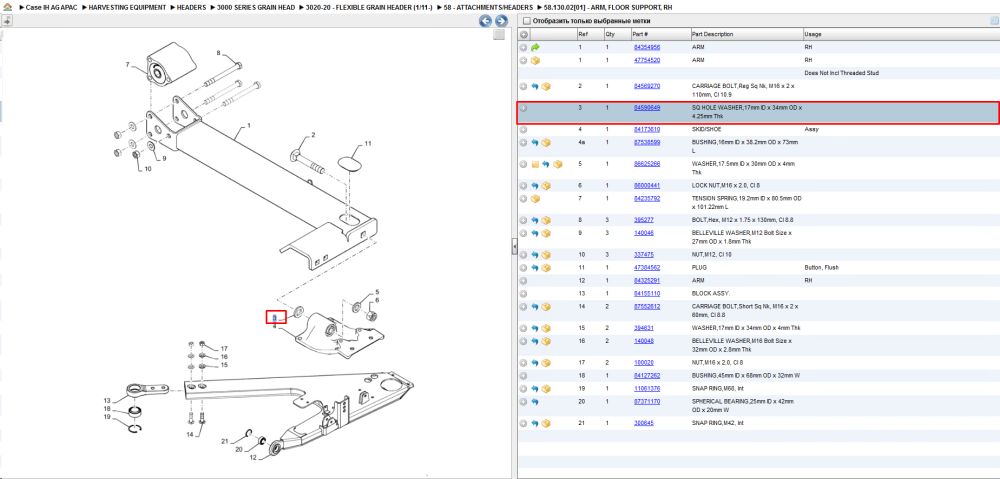Select the circle toggle for SNAP RING 300645
Screen dimensions: 1000x479
click(x=524, y=423)
